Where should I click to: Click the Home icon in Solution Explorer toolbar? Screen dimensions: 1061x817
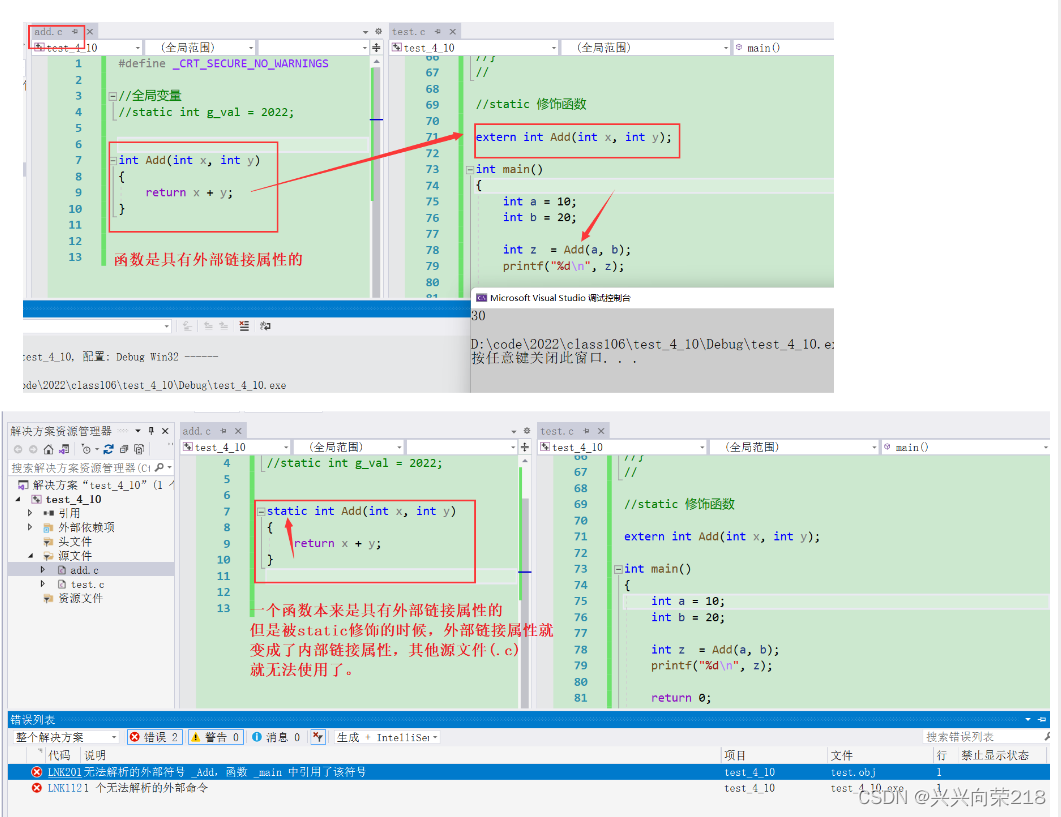point(48,448)
